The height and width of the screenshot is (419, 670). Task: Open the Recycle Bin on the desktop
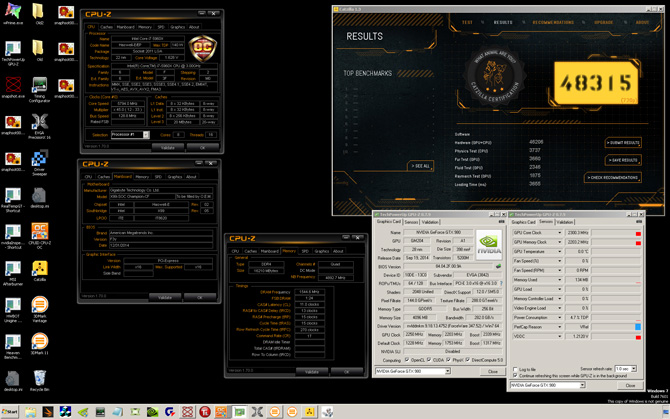coord(39,380)
